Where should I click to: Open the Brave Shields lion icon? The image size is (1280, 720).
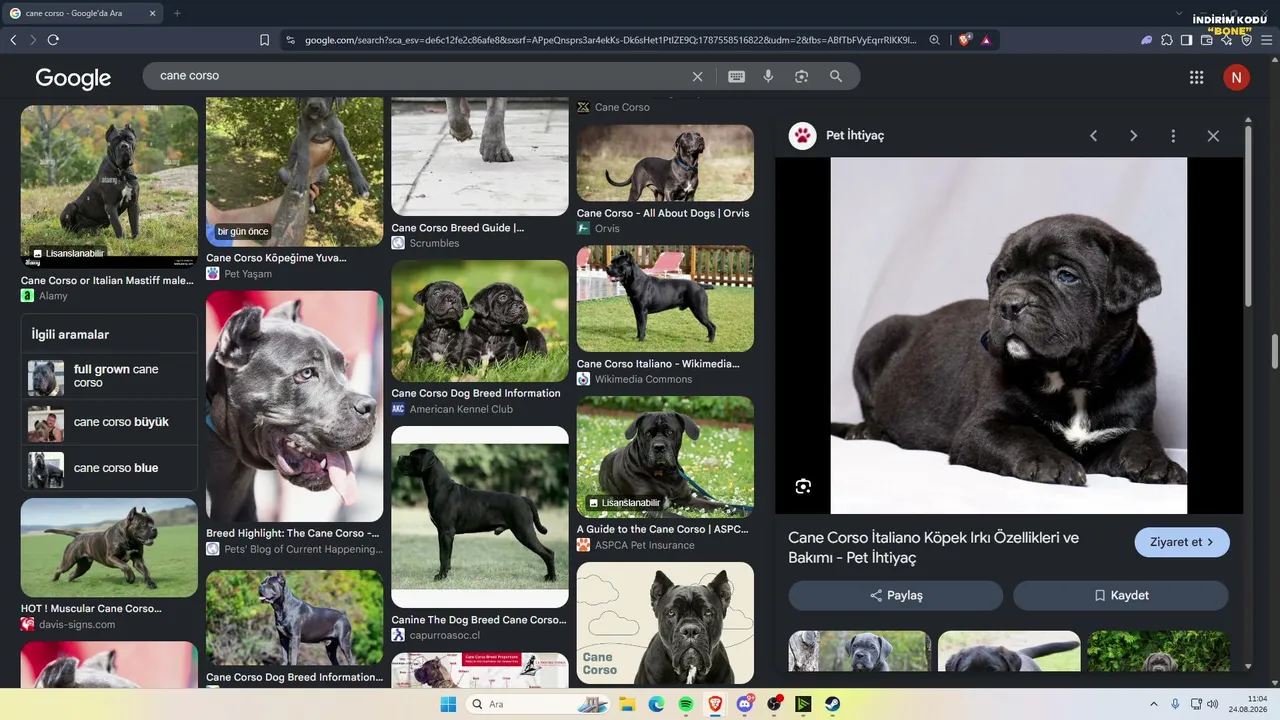[964, 40]
